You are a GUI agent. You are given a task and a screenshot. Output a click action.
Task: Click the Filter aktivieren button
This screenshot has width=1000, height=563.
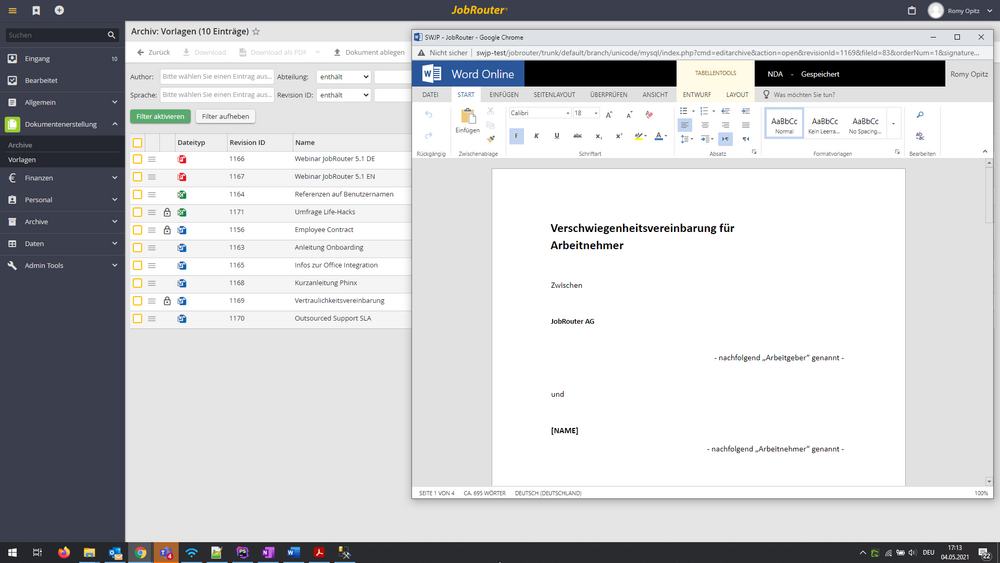pyautogui.click(x=160, y=117)
